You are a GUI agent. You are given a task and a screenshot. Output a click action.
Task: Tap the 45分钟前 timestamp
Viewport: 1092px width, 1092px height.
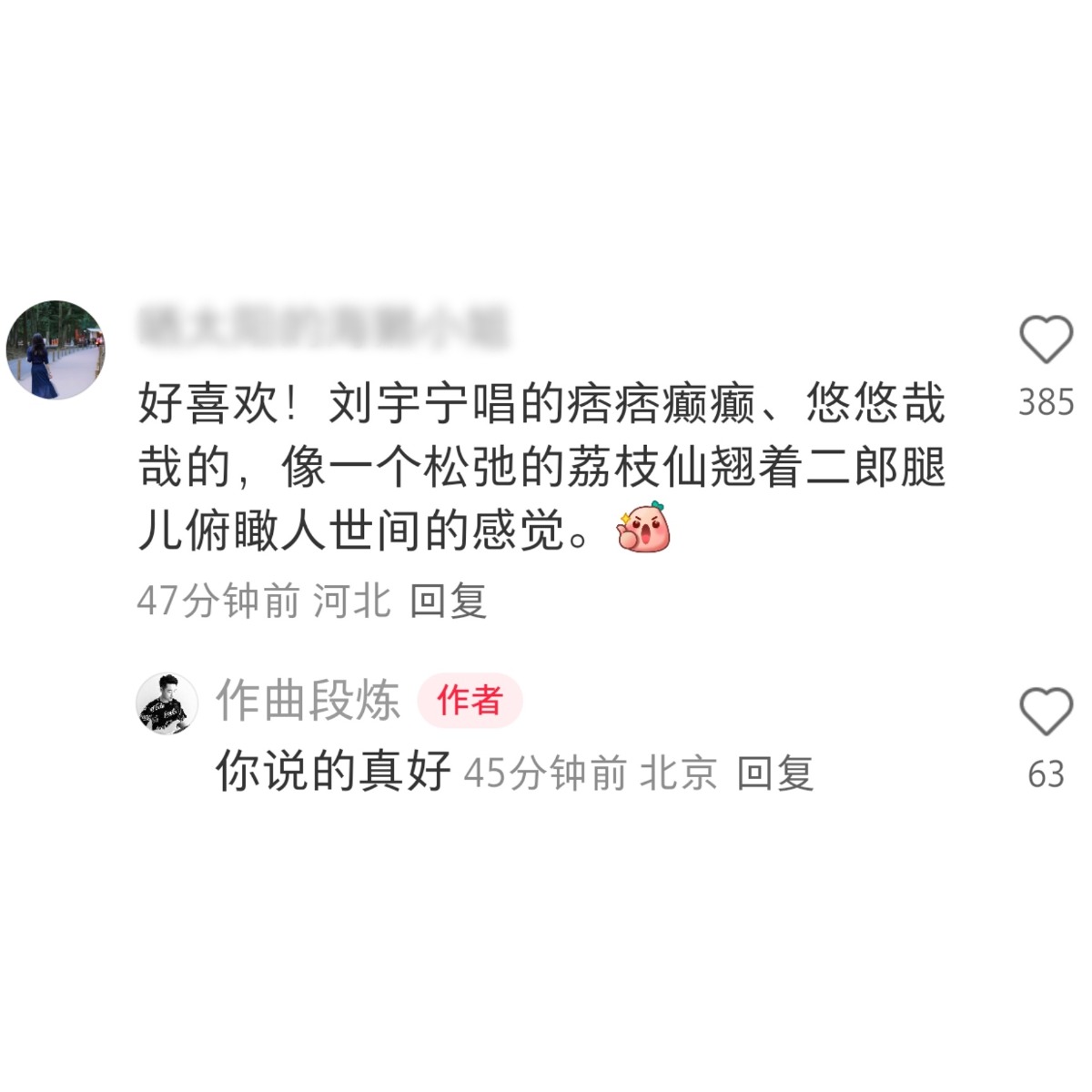pos(546,773)
